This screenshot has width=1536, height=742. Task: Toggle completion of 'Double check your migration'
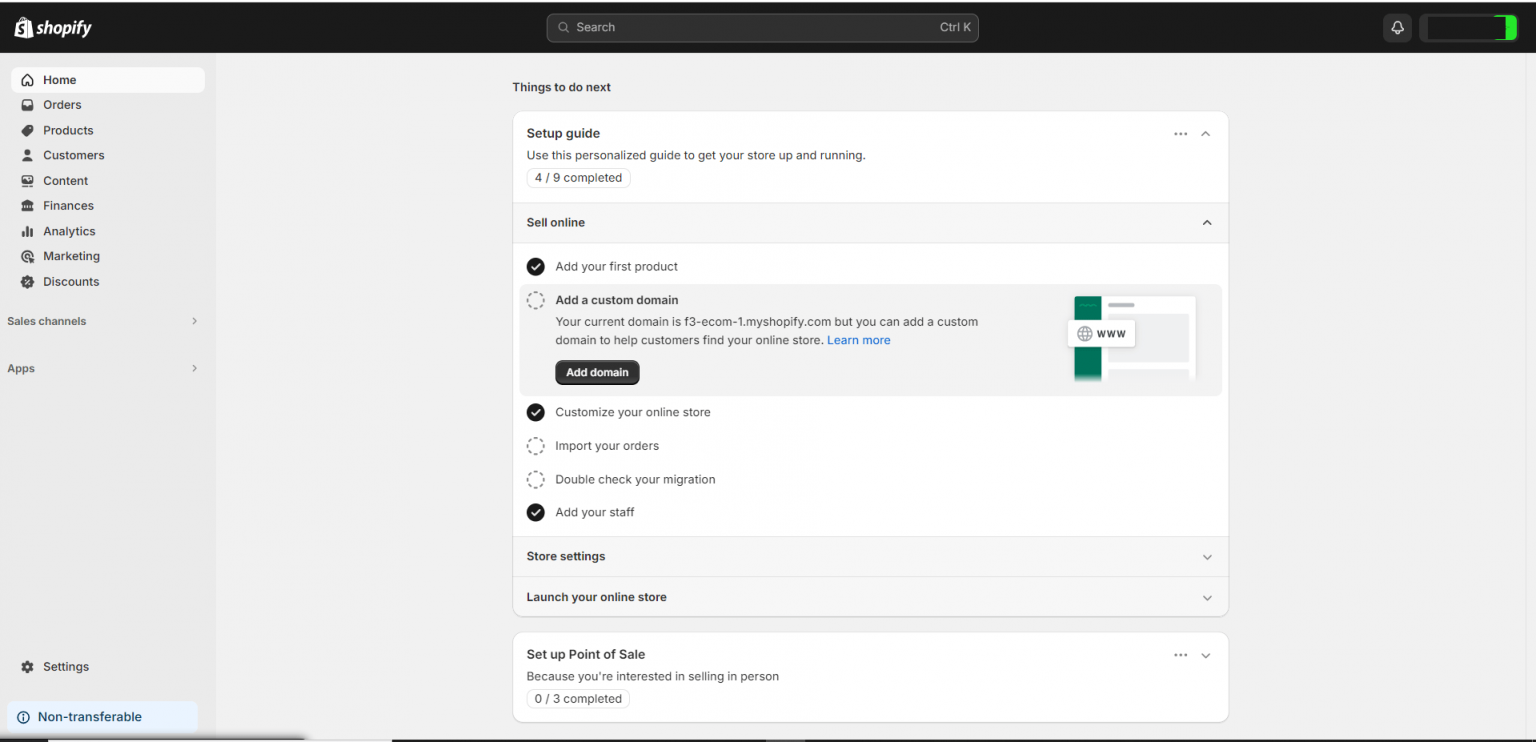click(x=536, y=479)
